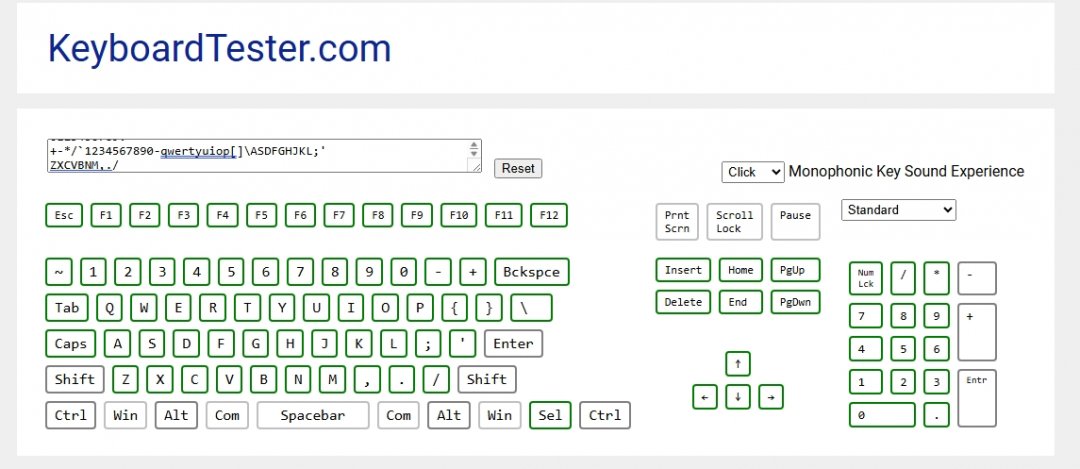Click the Reset button
The image size is (1080, 469).
pyautogui.click(x=518, y=168)
